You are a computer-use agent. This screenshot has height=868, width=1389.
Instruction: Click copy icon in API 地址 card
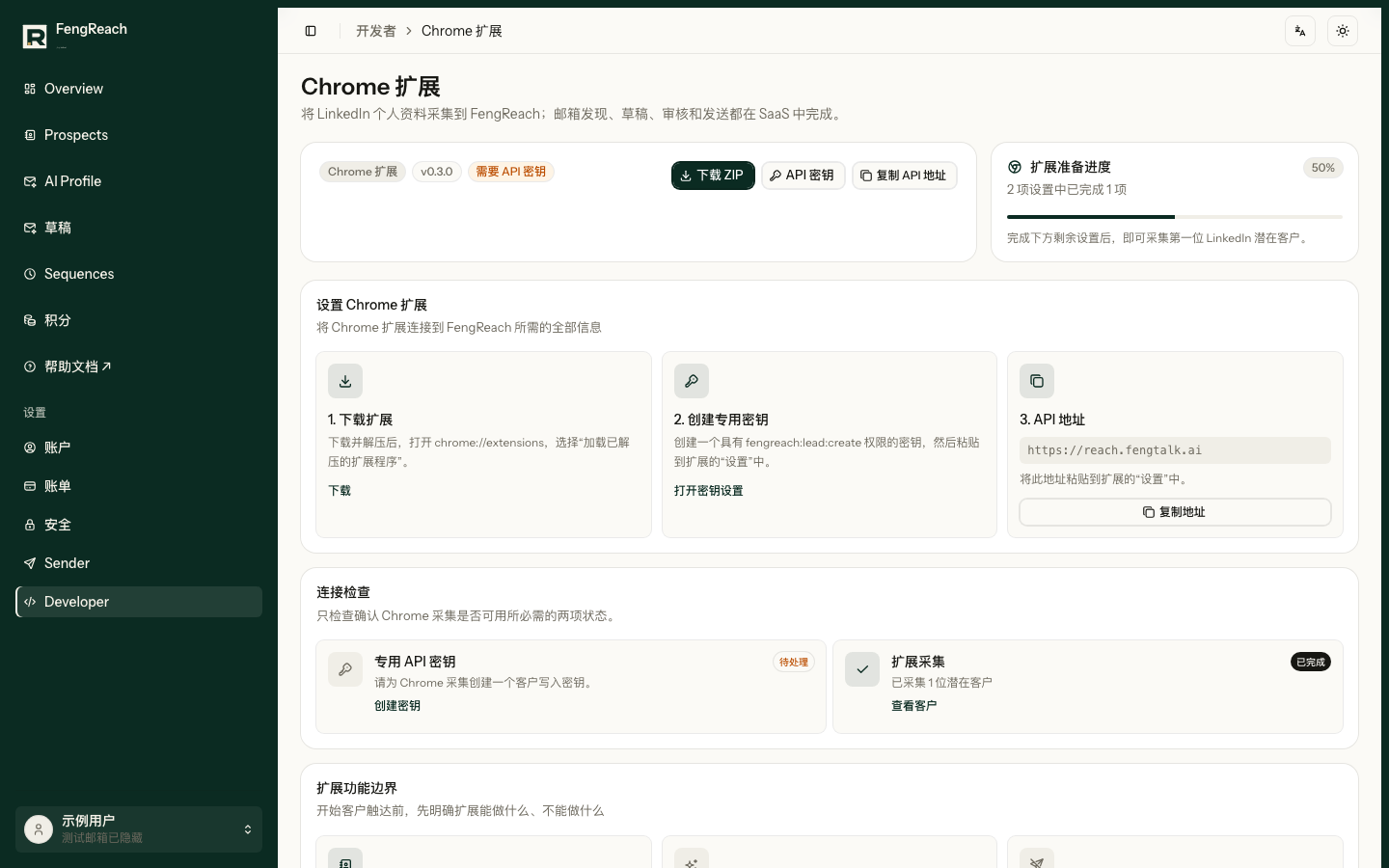click(1037, 381)
